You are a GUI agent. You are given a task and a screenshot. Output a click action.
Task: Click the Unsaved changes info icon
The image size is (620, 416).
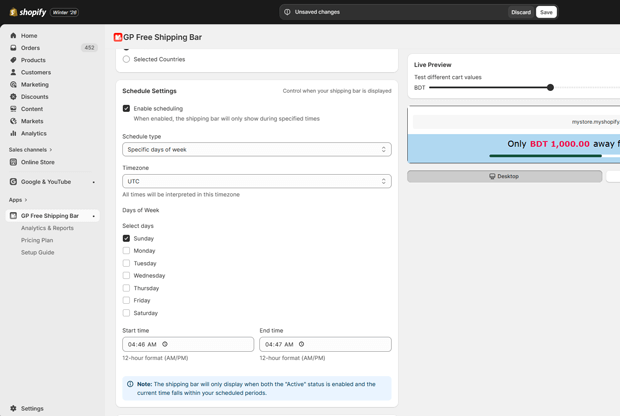pos(287,12)
